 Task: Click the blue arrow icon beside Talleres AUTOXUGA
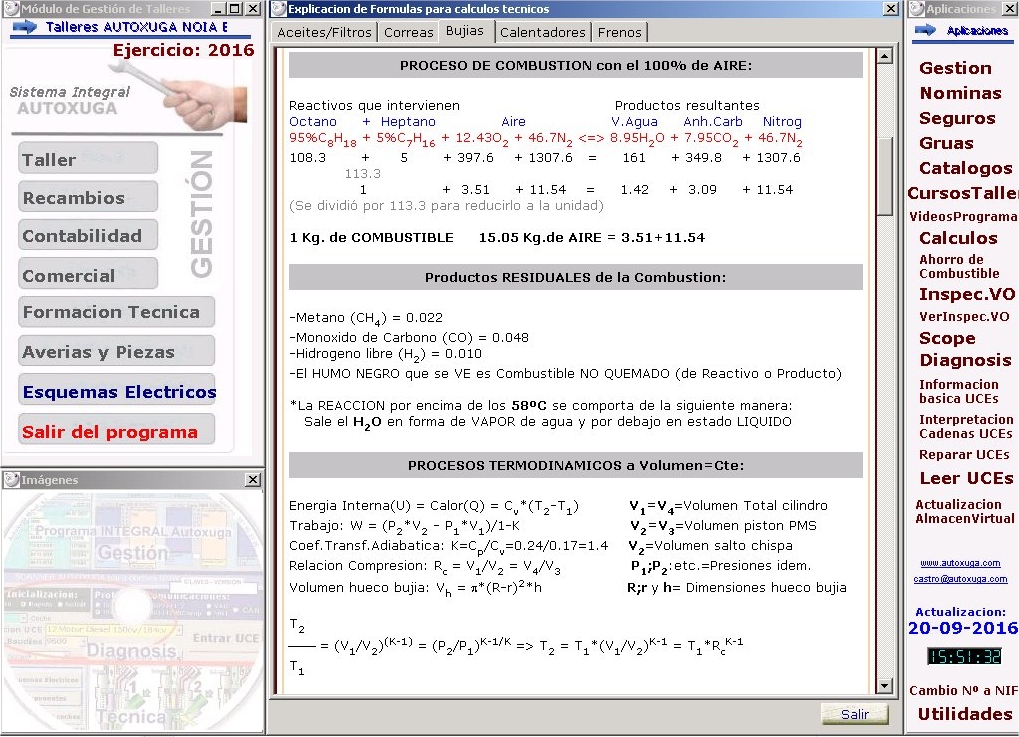pos(25,27)
